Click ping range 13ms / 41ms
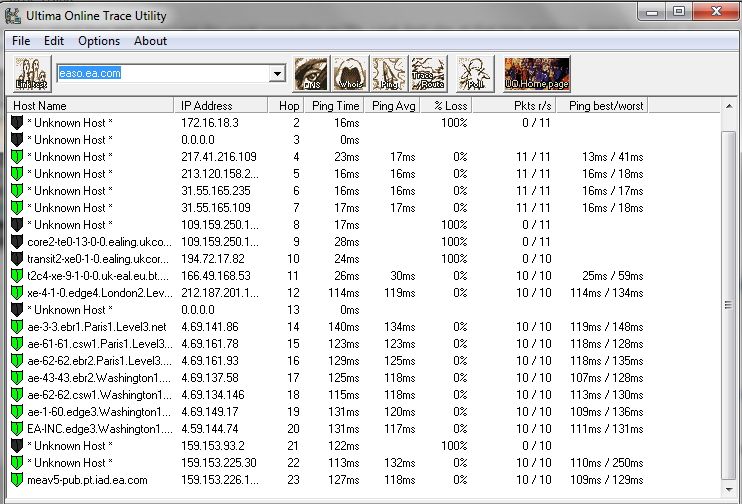 pos(612,157)
